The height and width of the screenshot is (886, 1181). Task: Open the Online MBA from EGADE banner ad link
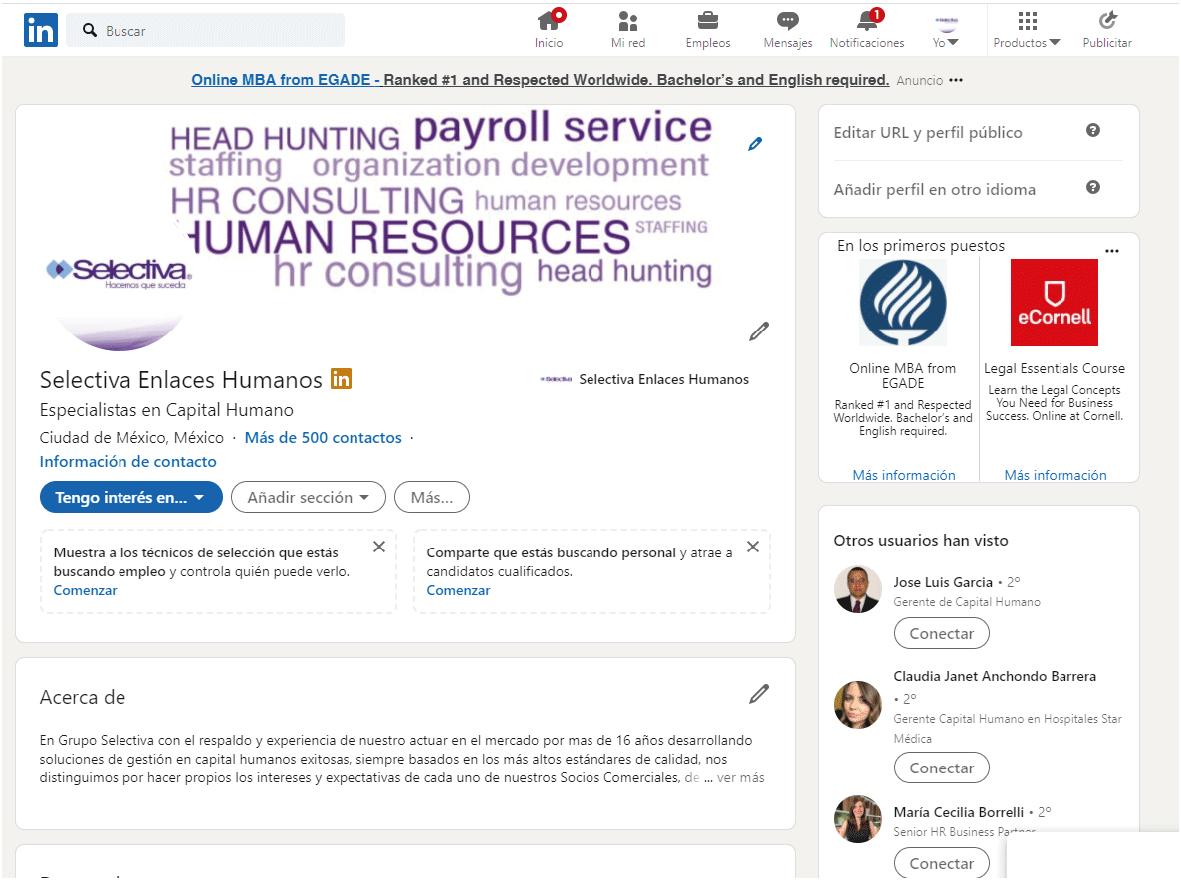coord(540,80)
